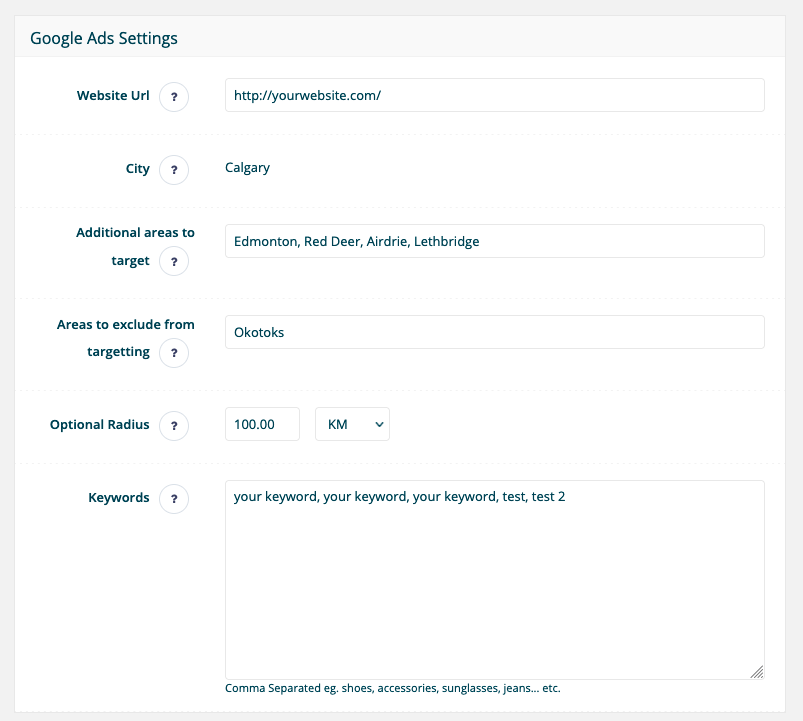Select the Optional Radius label
This screenshot has width=803, height=721.
click(100, 425)
